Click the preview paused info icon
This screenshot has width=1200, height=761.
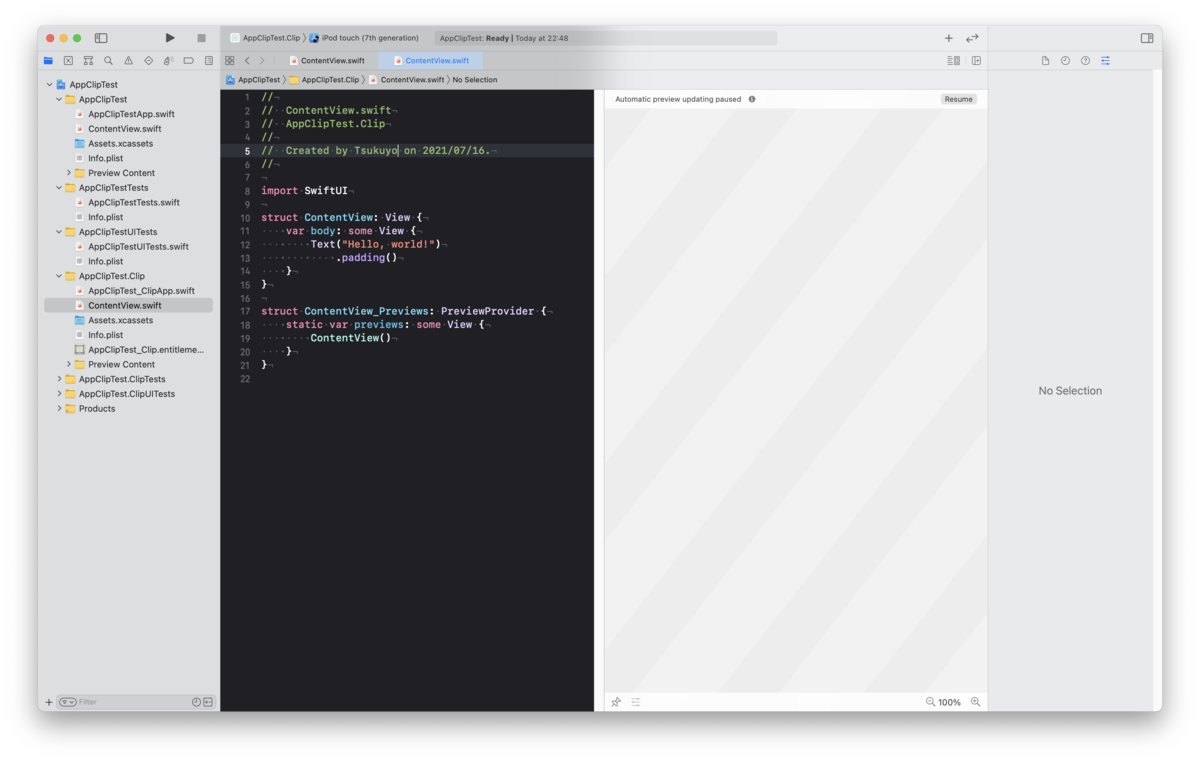752,99
